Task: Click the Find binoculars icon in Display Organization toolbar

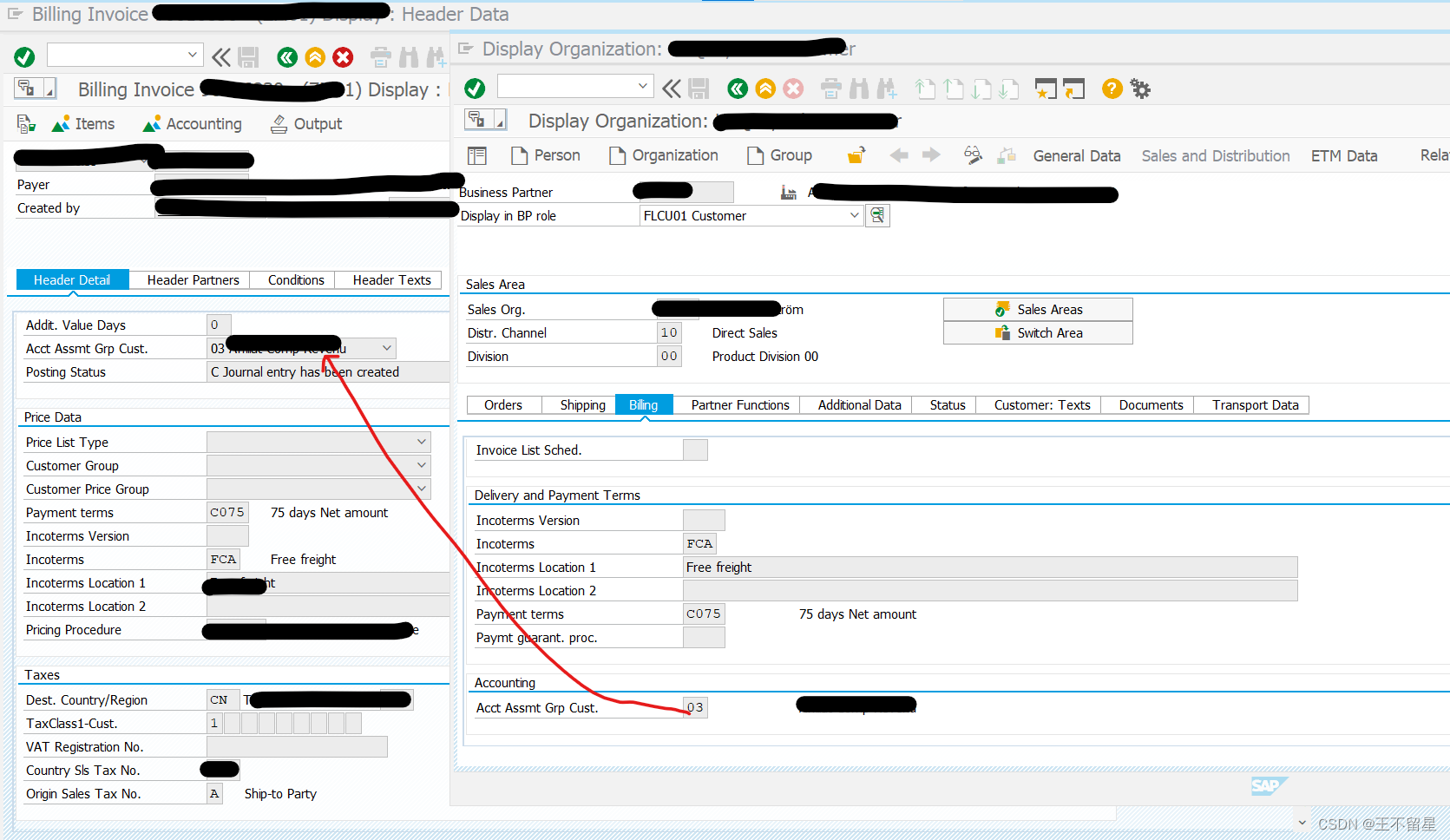Action: pos(859,89)
